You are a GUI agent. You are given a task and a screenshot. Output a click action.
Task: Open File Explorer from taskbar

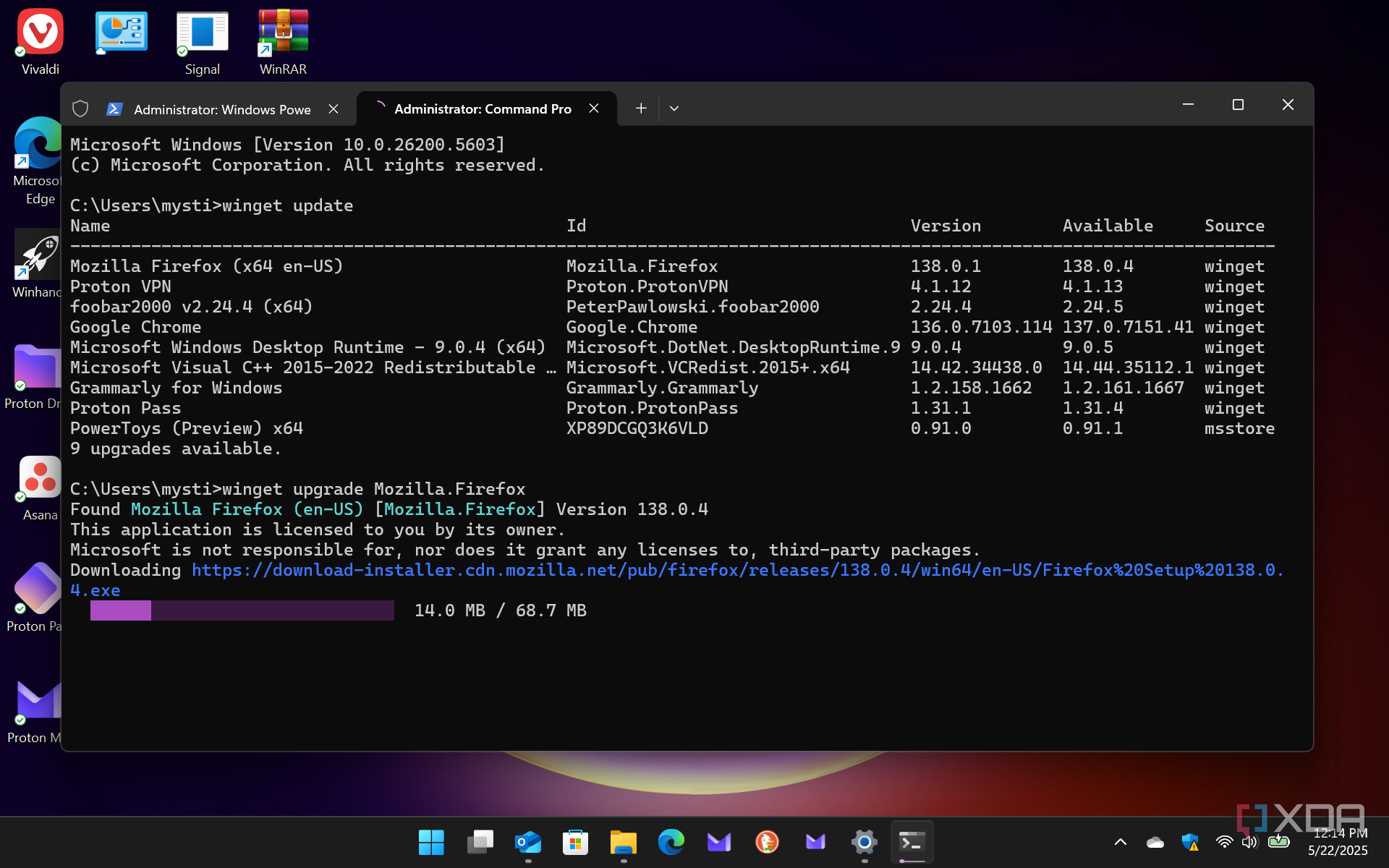click(623, 842)
